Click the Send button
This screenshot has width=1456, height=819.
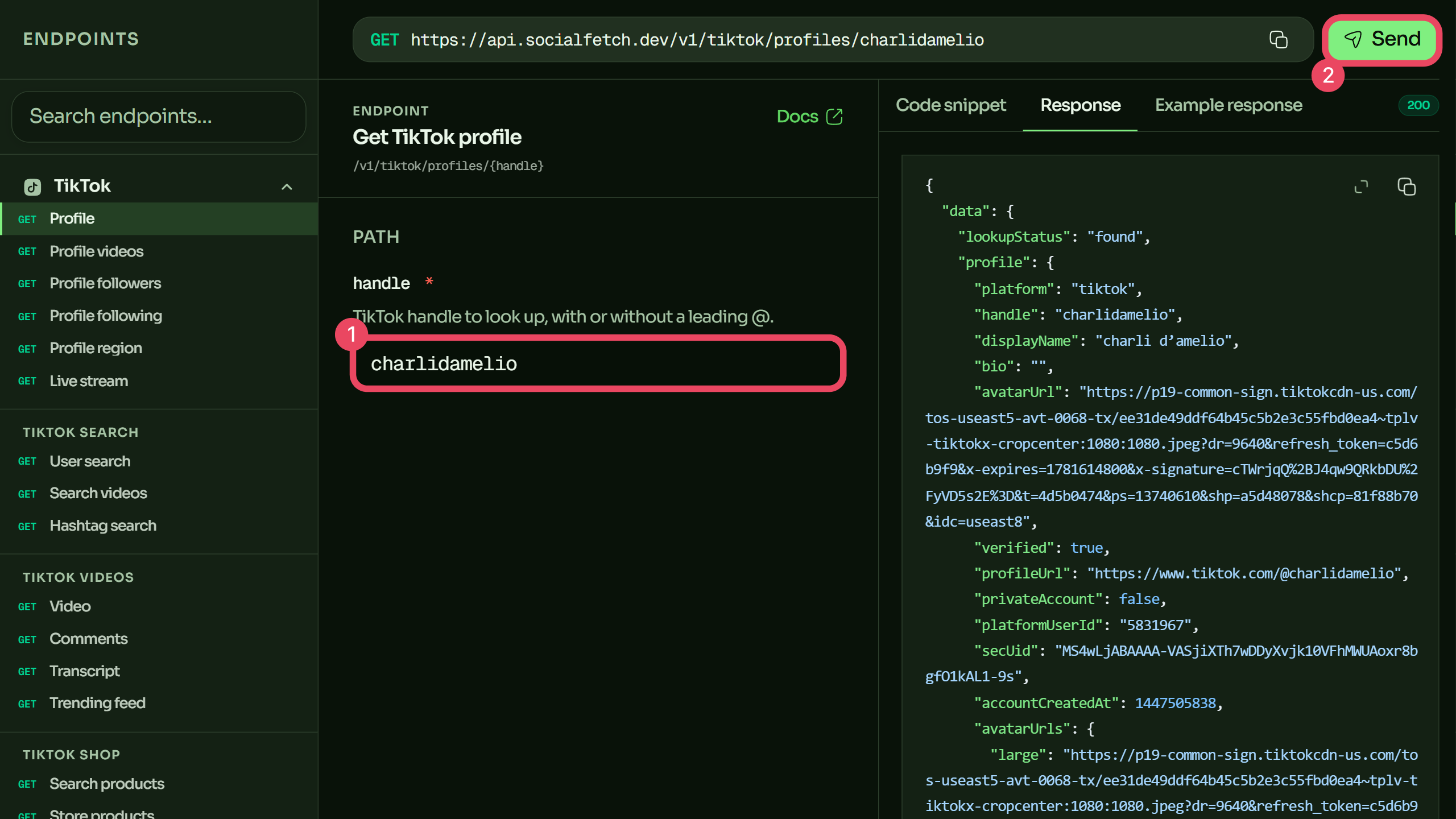pos(1382,39)
